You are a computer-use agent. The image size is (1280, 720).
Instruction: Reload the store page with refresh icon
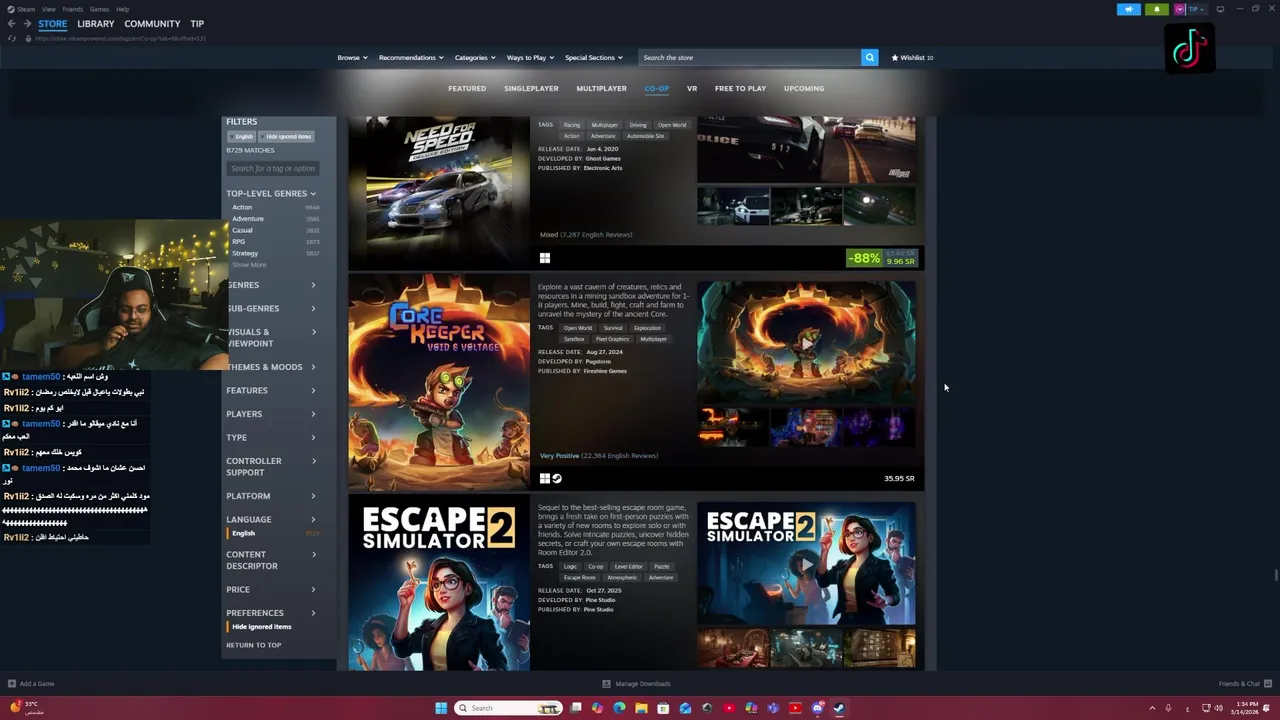(12, 38)
